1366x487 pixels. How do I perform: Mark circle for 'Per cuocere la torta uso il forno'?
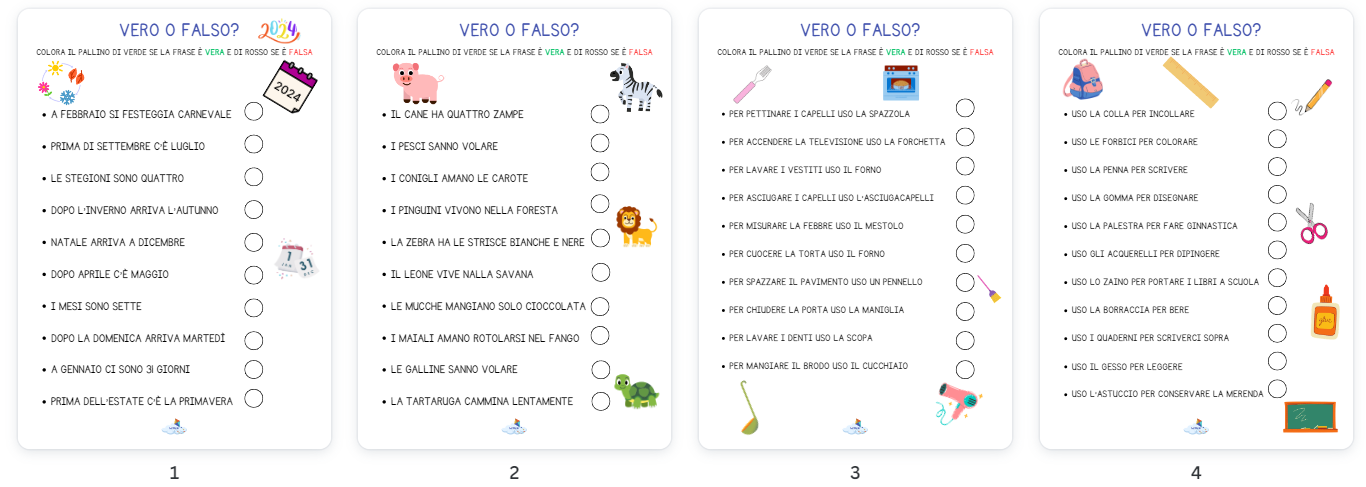(965, 253)
